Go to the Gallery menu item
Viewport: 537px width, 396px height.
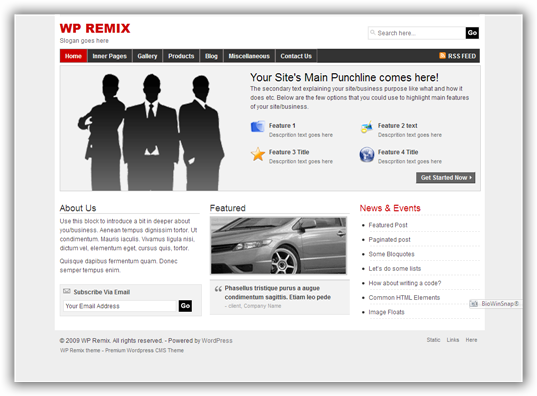[147, 56]
